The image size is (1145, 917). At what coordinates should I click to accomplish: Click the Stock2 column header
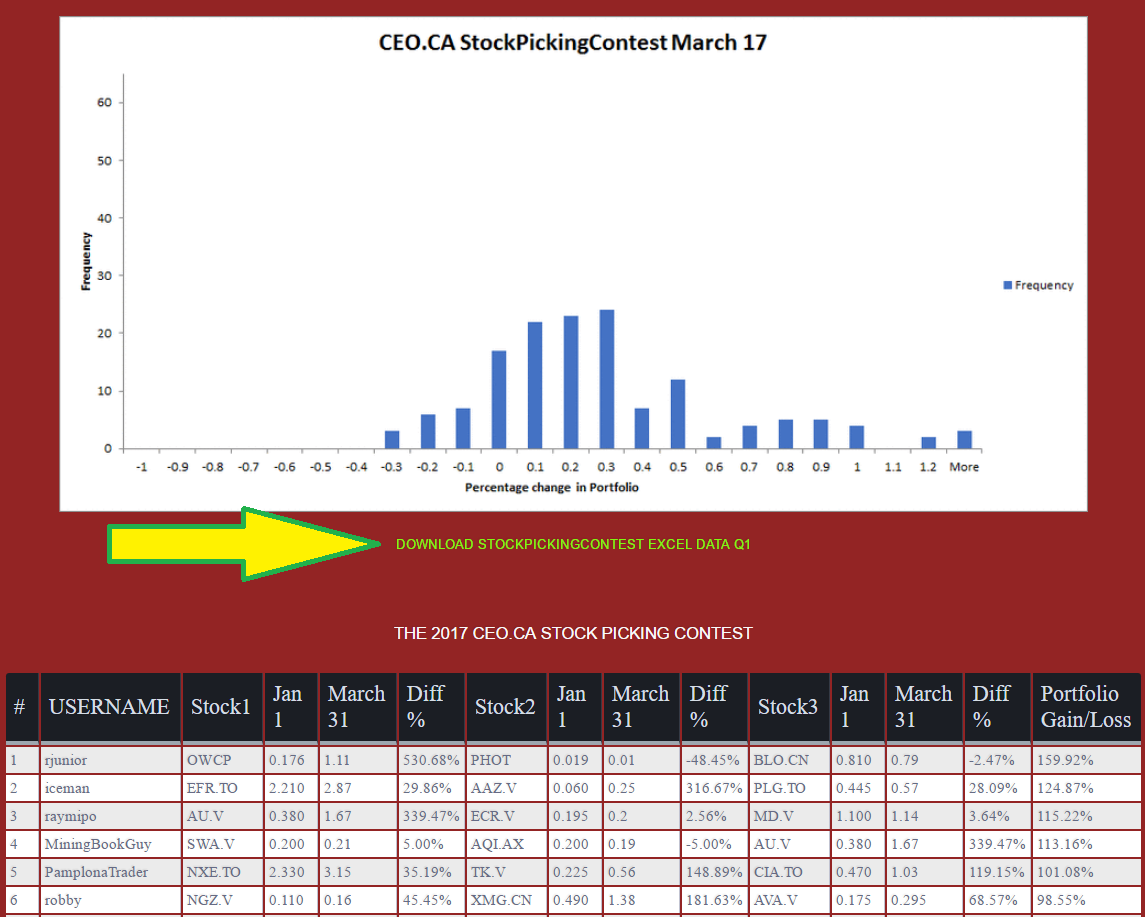tap(506, 707)
